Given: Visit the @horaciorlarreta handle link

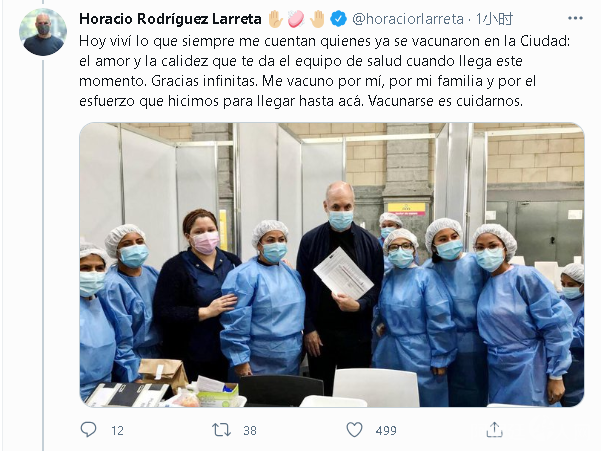Looking at the screenshot, I should 407,19.
